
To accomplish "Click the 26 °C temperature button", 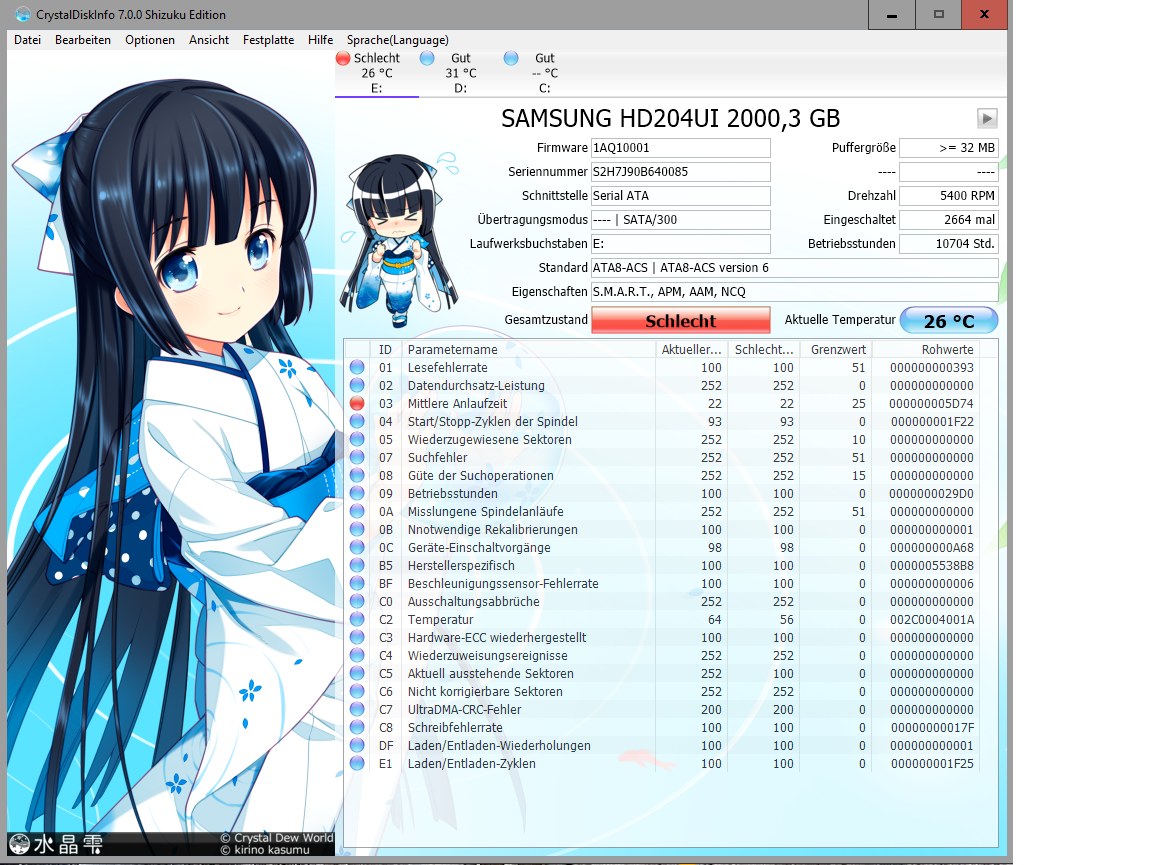I will 948,320.
